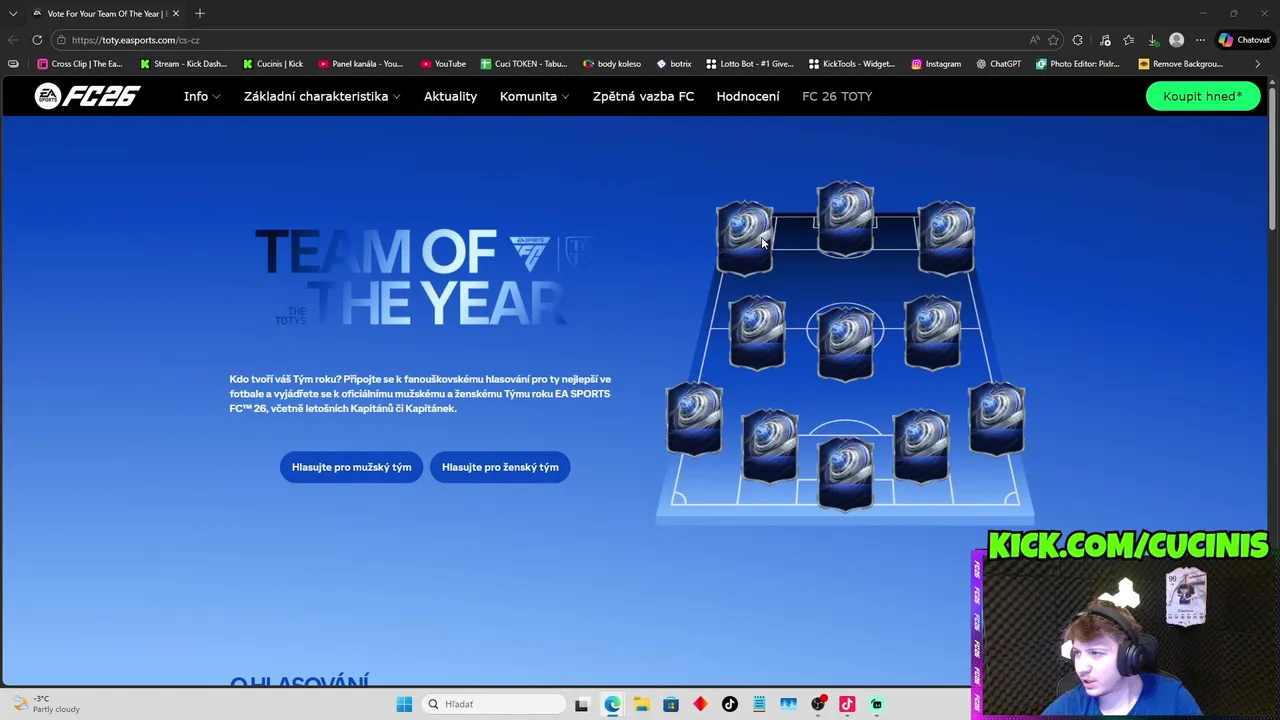Open a new browser tab
Screen dimensions: 1280x720
click(x=200, y=14)
